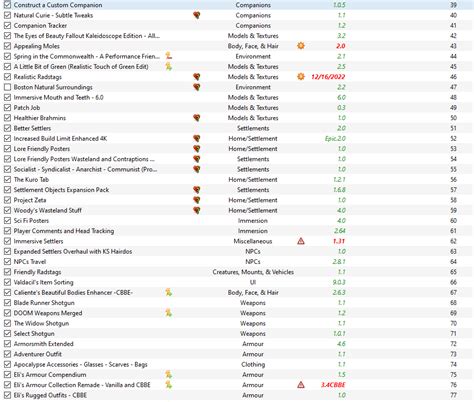The image size is (474, 402).
Task: Toggle Sci Fi Posters checkbox
Action: pyautogui.click(x=7, y=221)
